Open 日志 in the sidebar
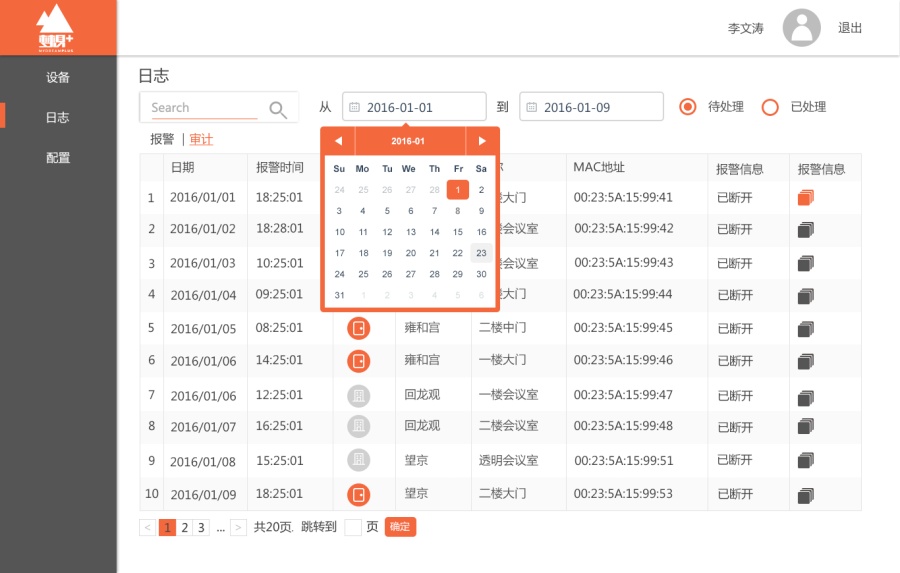 57,117
